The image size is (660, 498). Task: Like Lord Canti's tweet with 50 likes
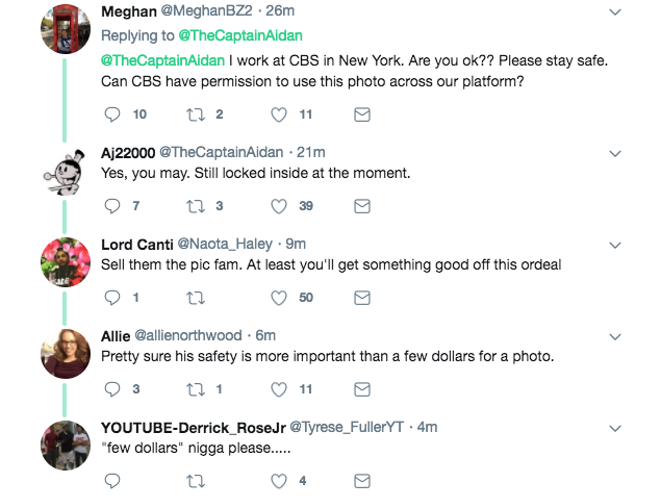click(x=280, y=297)
